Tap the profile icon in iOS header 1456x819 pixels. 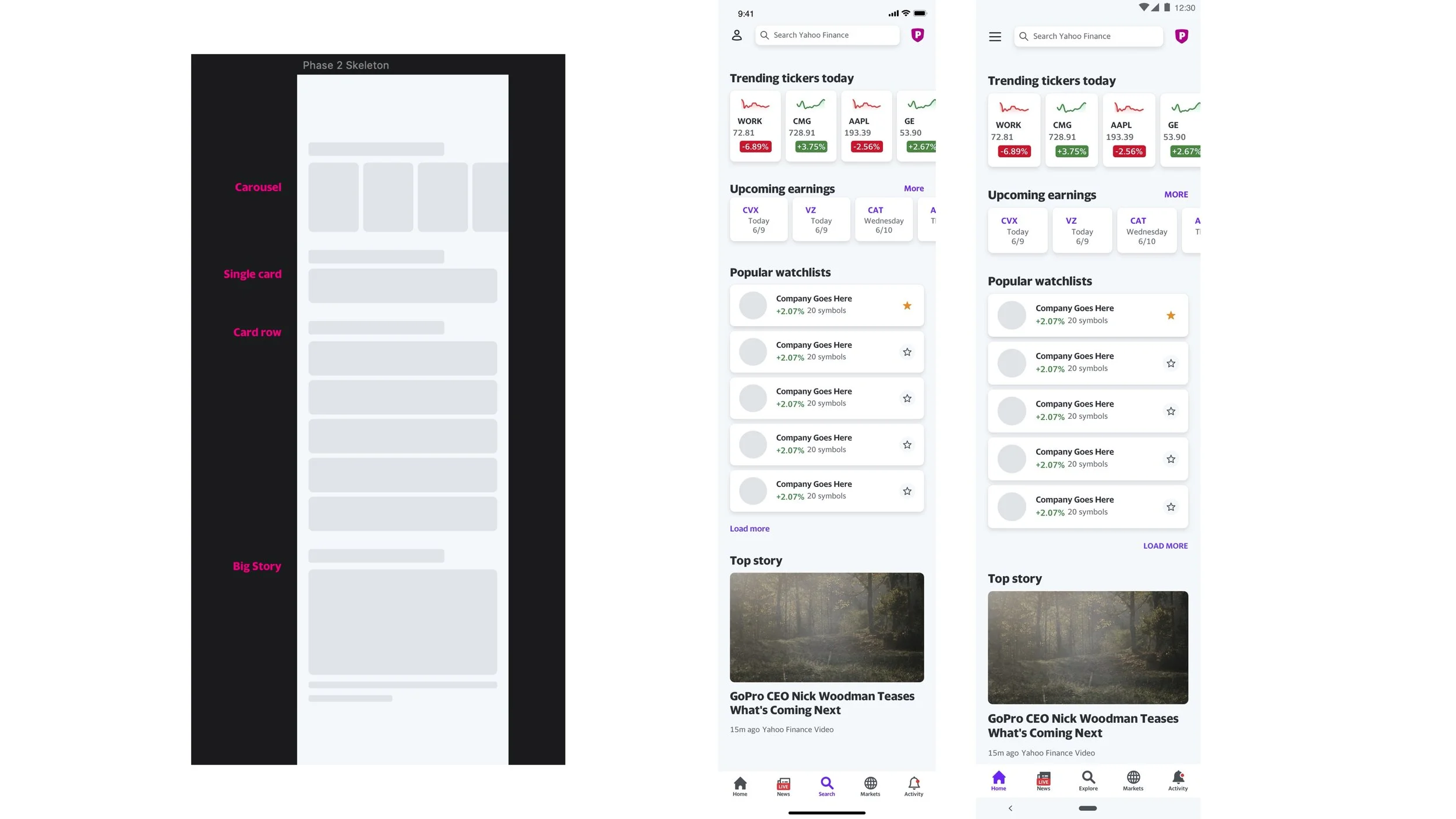click(x=737, y=36)
